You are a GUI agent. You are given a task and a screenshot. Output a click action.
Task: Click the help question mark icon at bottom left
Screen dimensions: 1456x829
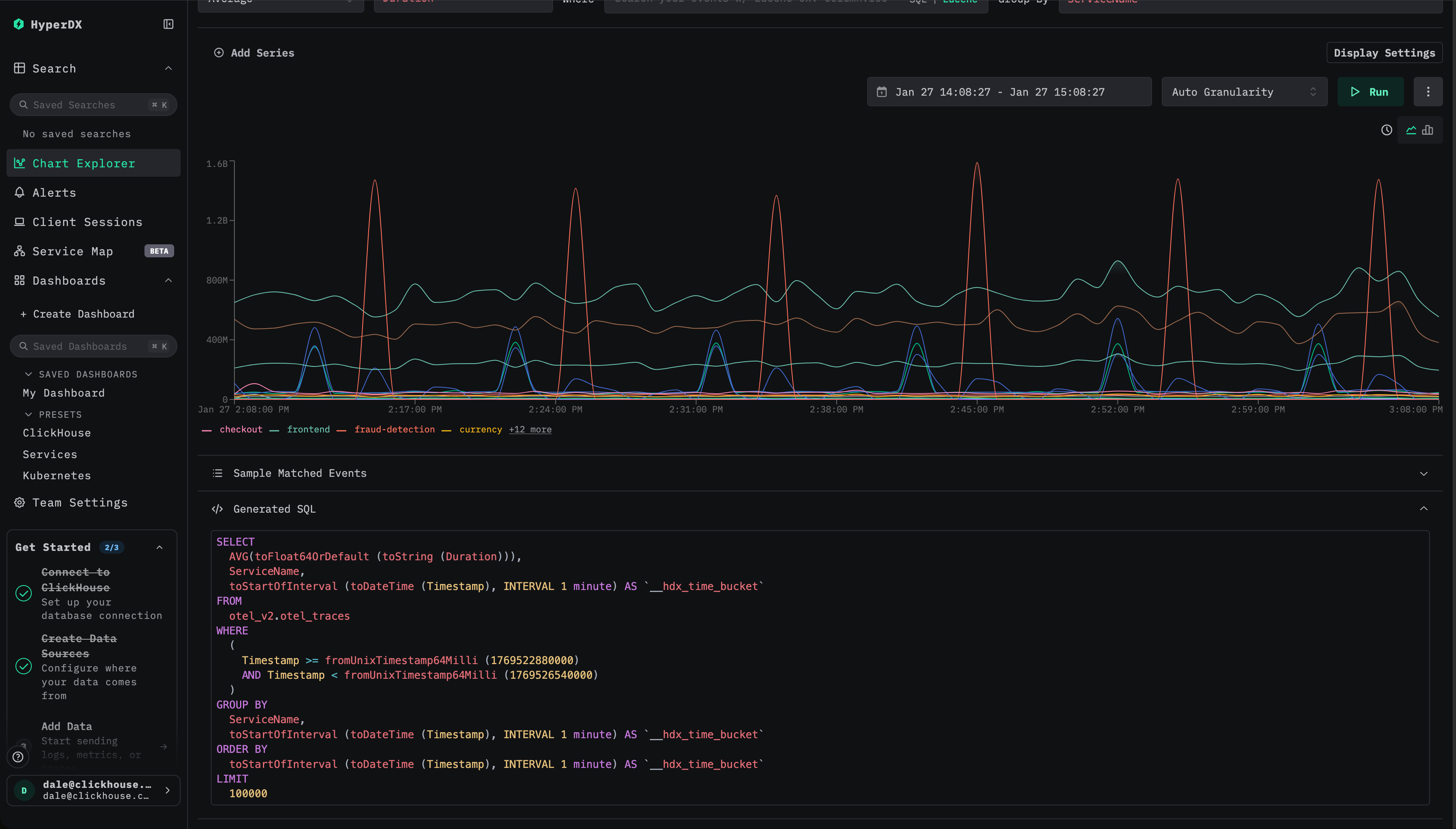(17, 756)
